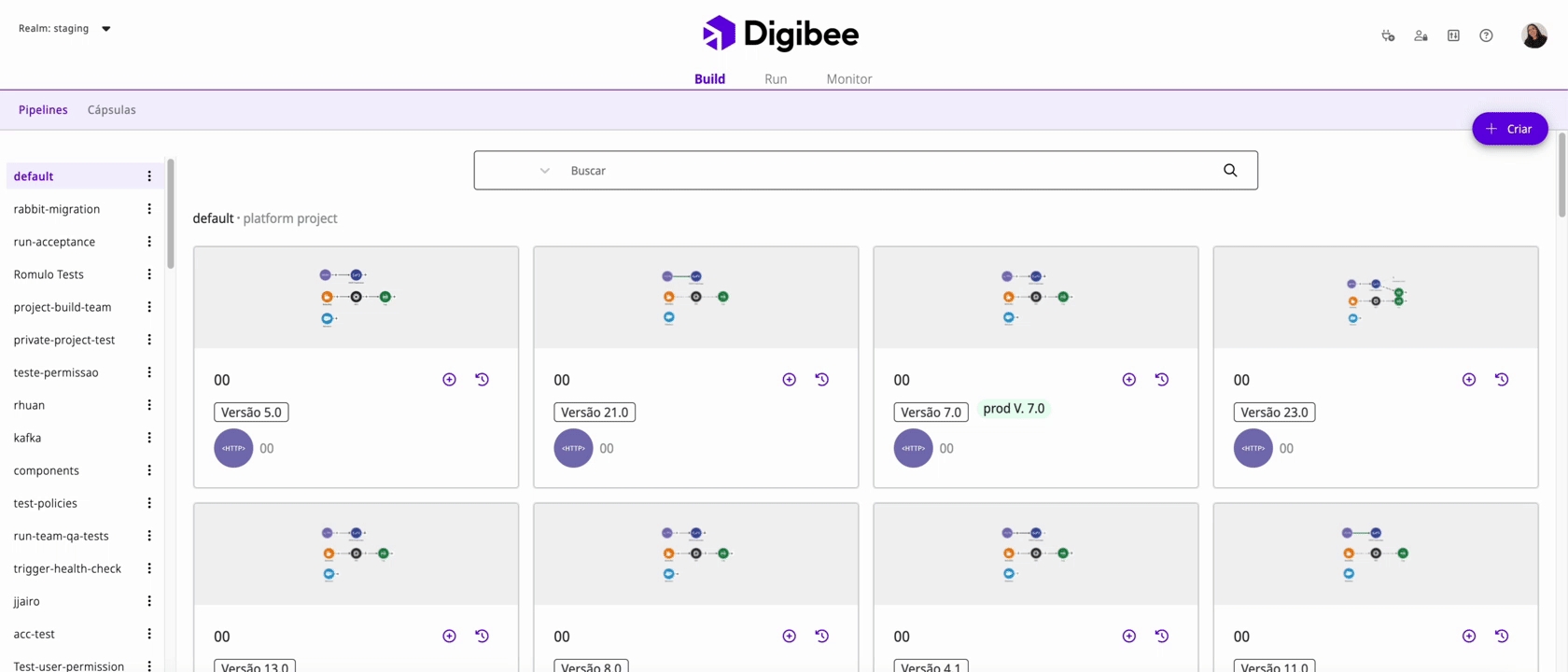Switch to the Monitor tab
The image size is (1568, 672).
848,79
